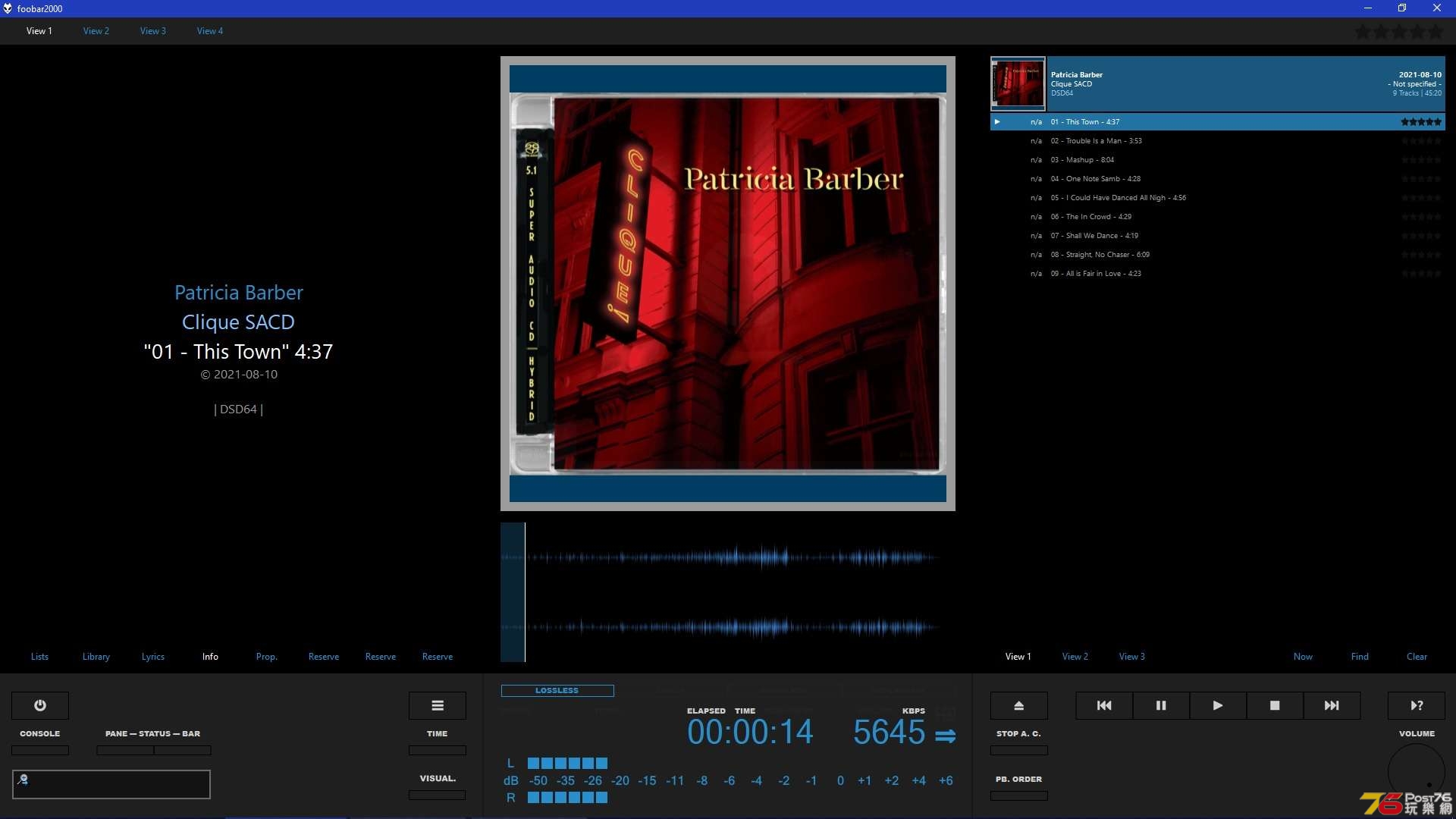This screenshot has height=819, width=1456.
Task: Toggle the Visual. switch
Action: 438,795
